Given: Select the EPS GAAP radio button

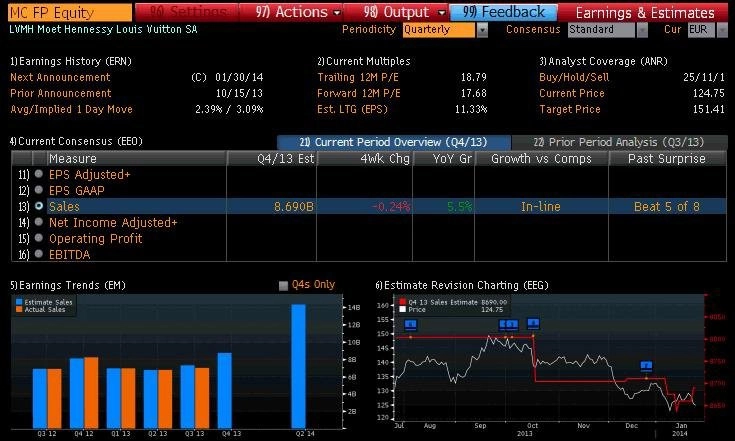Looking at the screenshot, I should 39,190.
